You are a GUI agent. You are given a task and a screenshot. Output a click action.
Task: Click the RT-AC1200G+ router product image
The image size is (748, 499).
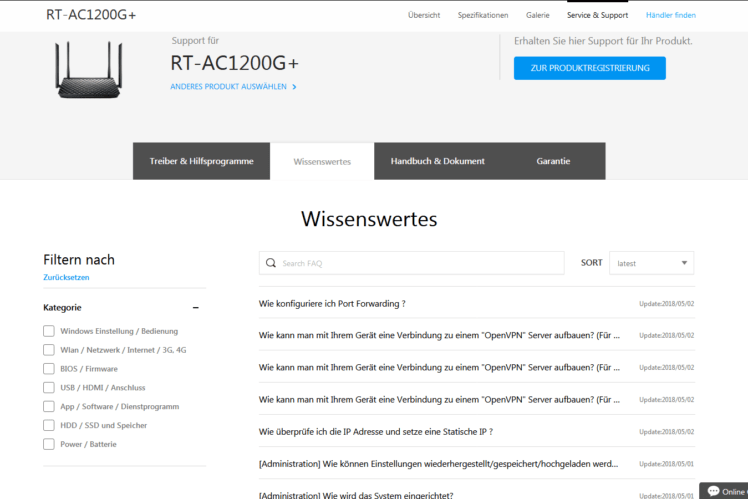tap(89, 70)
